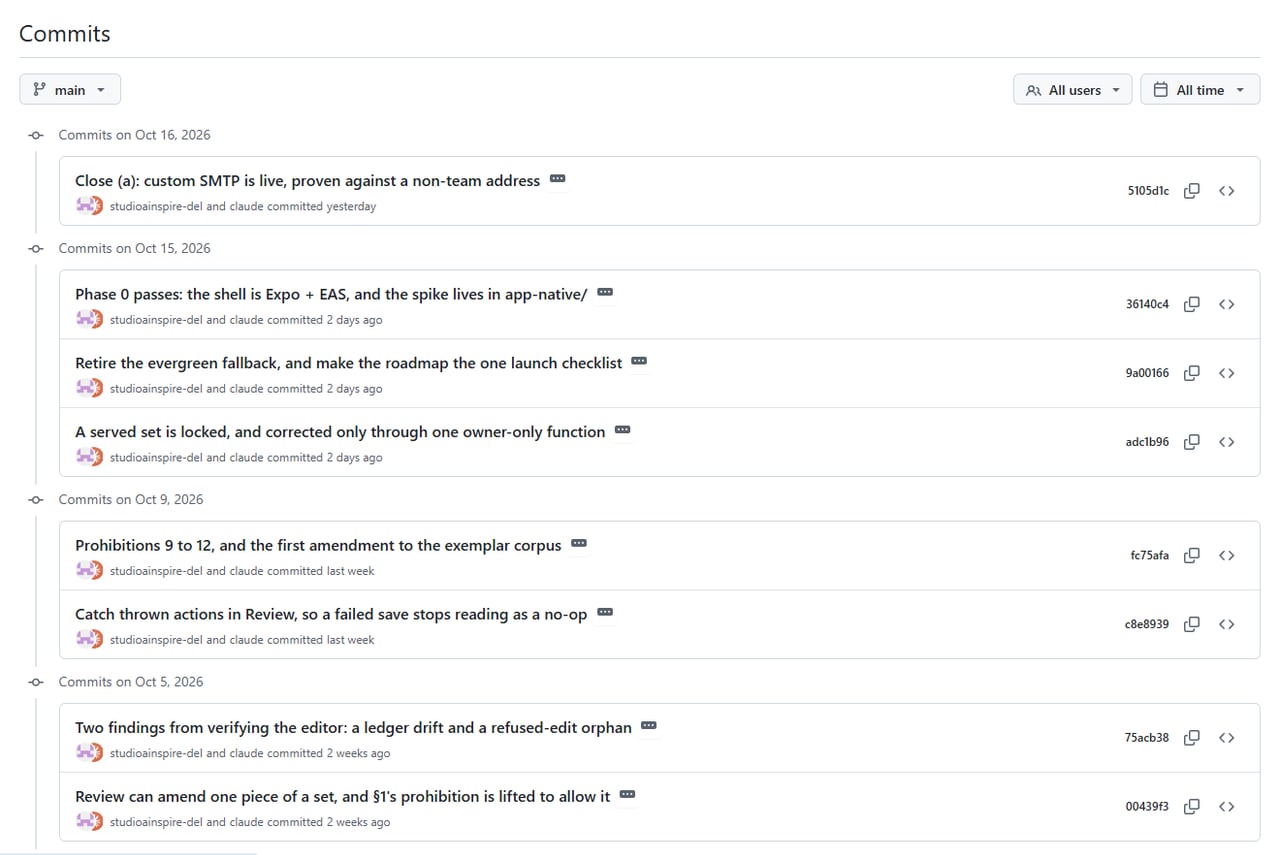Image resolution: width=1280 pixels, height=855 pixels.
Task: Copy full SHA for commit fc75afa
Action: pos(1192,555)
